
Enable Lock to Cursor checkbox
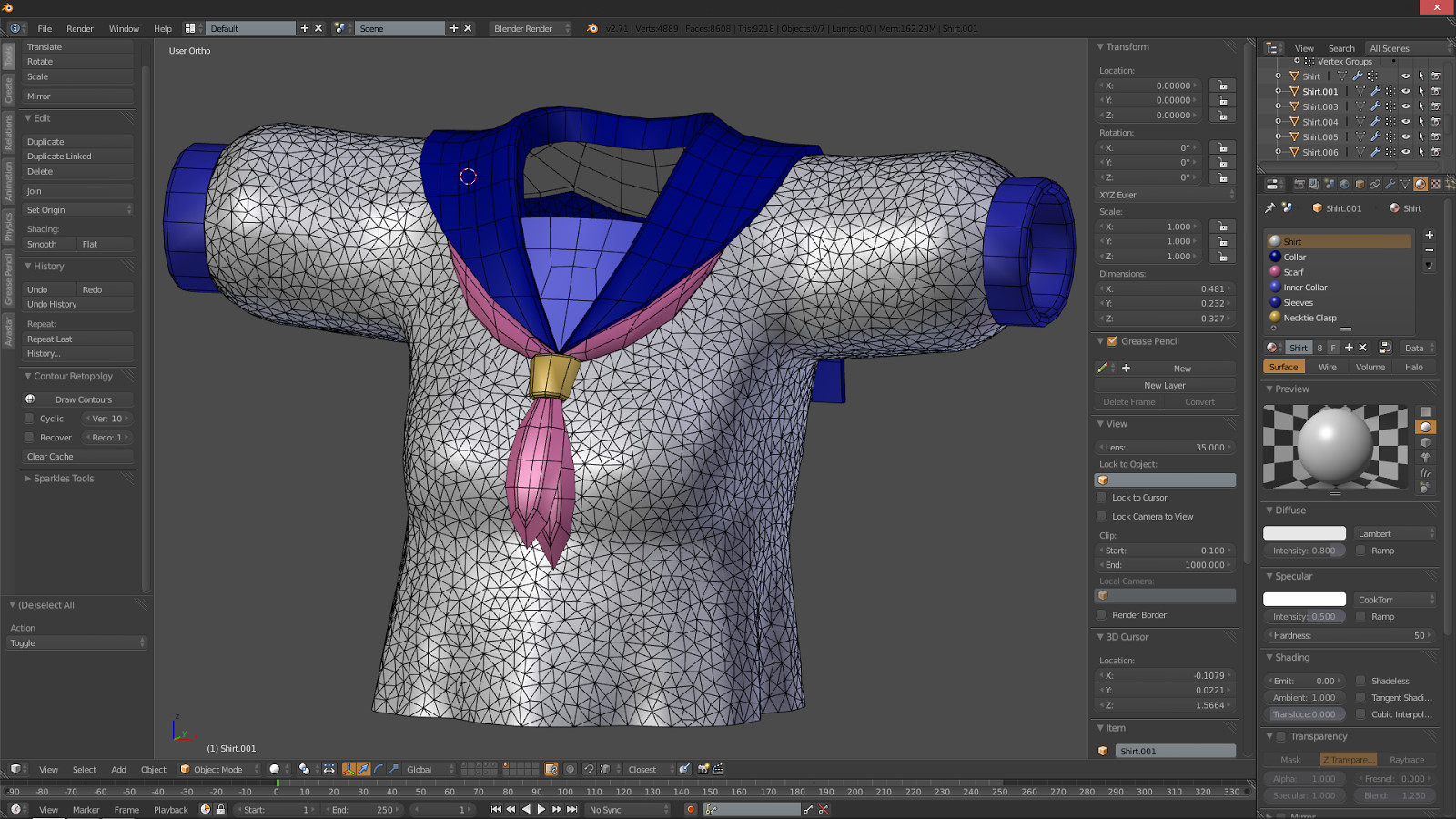[1102, 498]
